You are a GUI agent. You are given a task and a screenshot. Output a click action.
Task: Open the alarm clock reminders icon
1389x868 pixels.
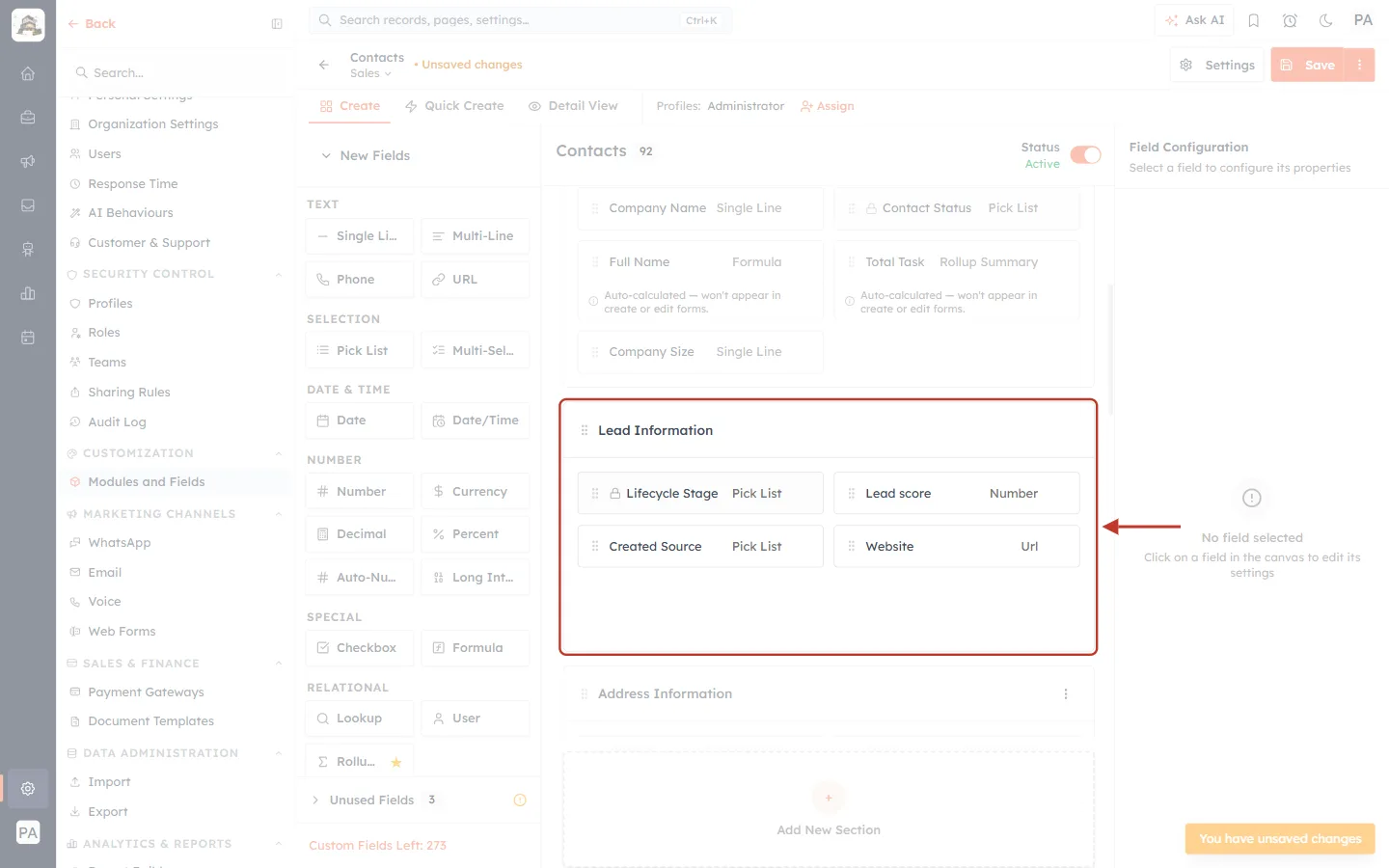pos(1290,20)
